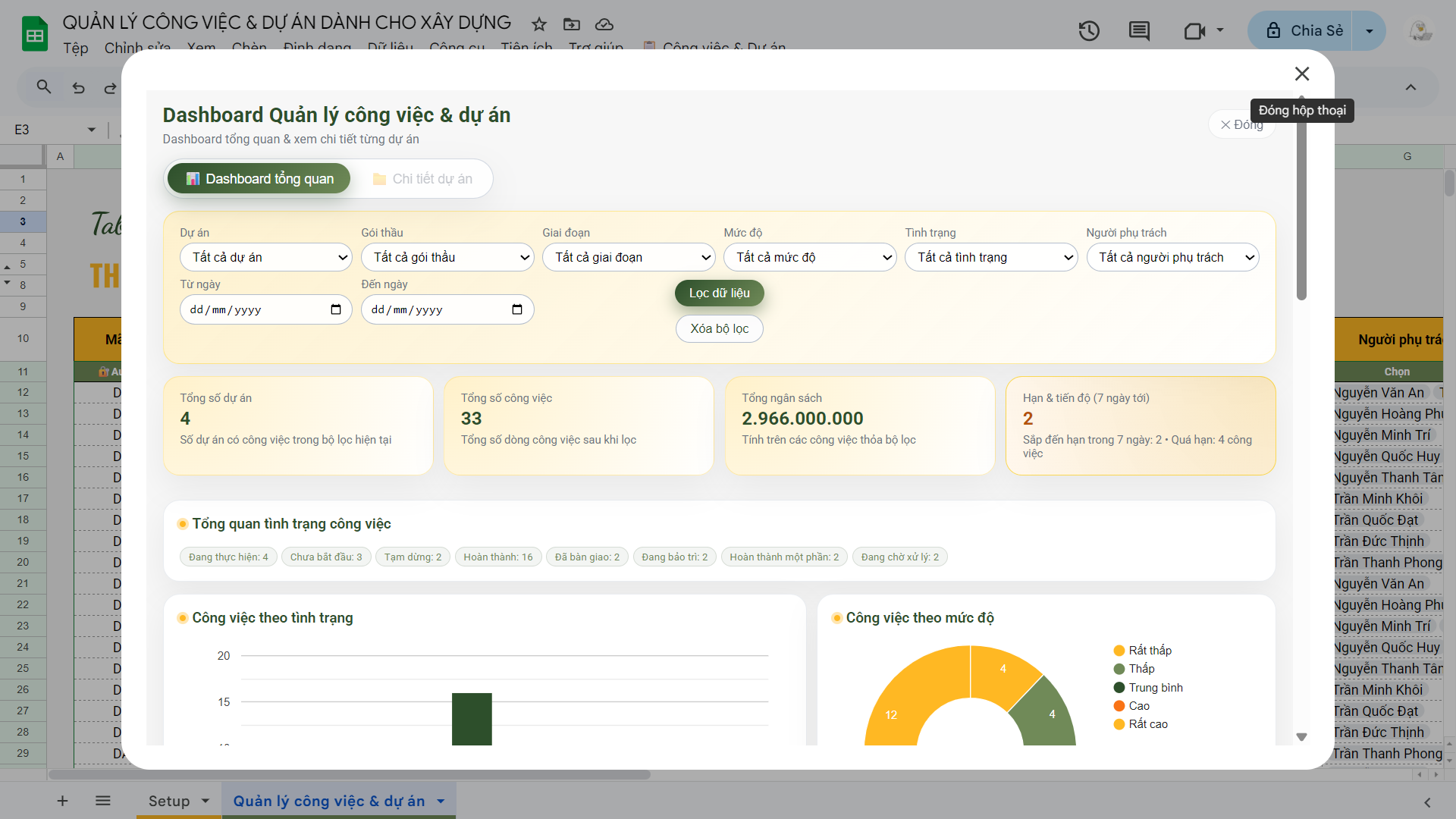The height and width of the screenshot is (819, 1456).
Task: Click the Lọc dữ liệu button
Action: pos(719,293)
